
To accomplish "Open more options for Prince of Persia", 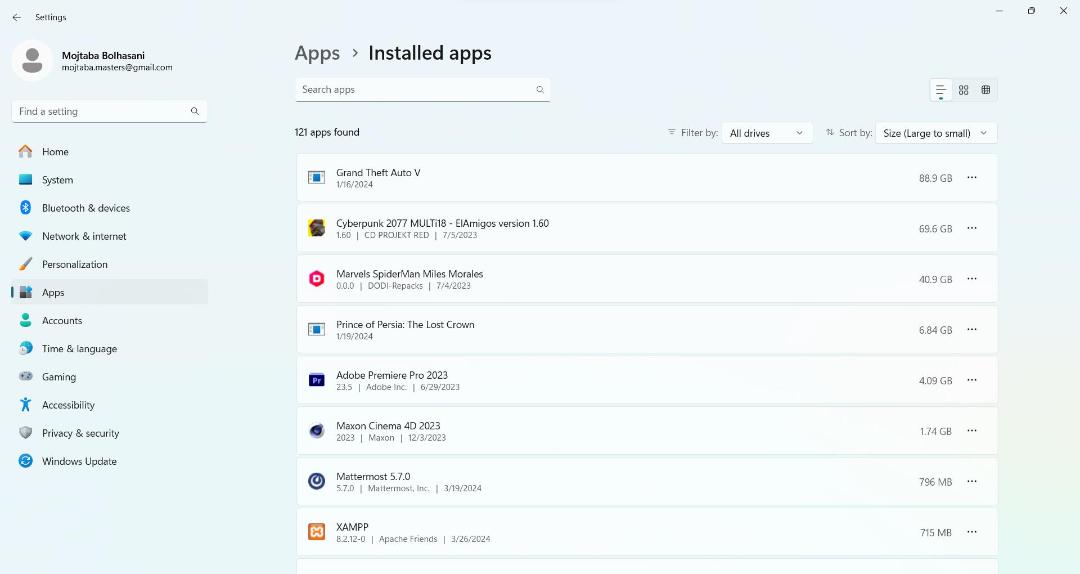I will (x=972, y=329).
